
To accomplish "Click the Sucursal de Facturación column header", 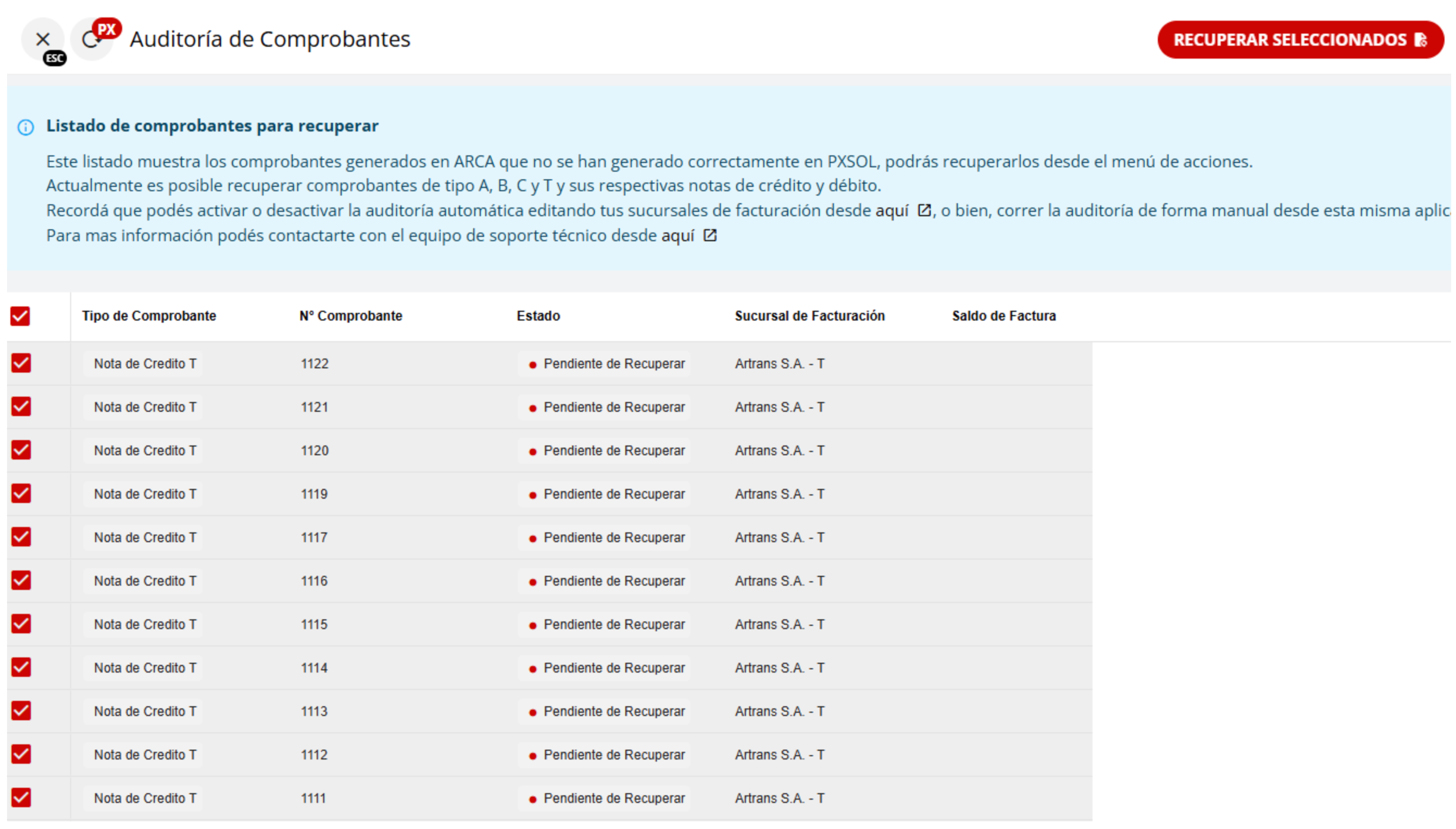I will coord(809,316).
